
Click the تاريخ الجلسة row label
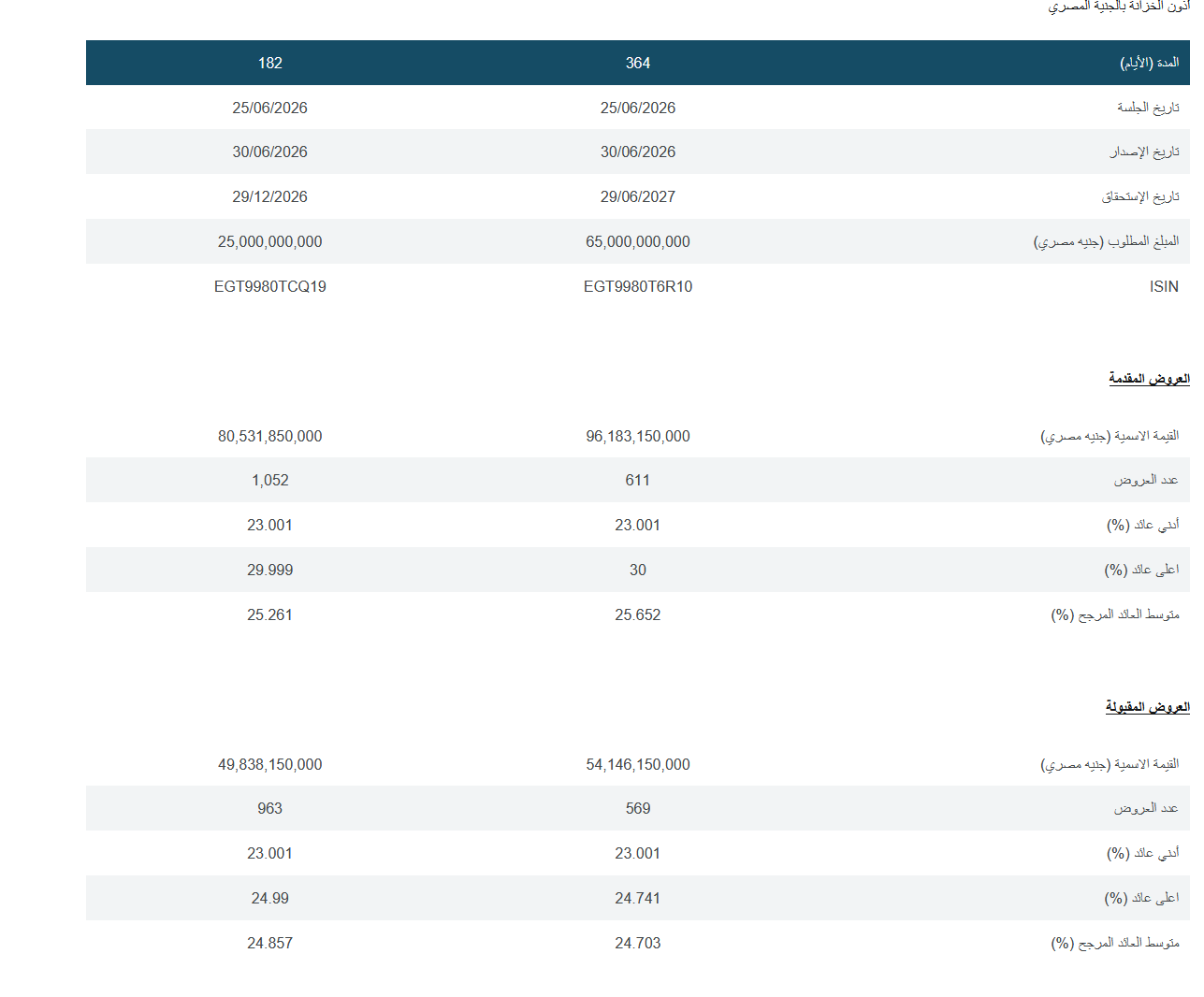1148,108
